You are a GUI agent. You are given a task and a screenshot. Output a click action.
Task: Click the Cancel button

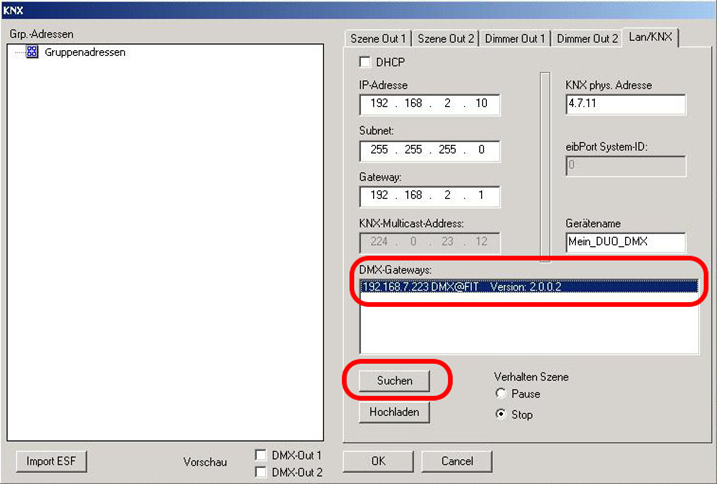457,461
